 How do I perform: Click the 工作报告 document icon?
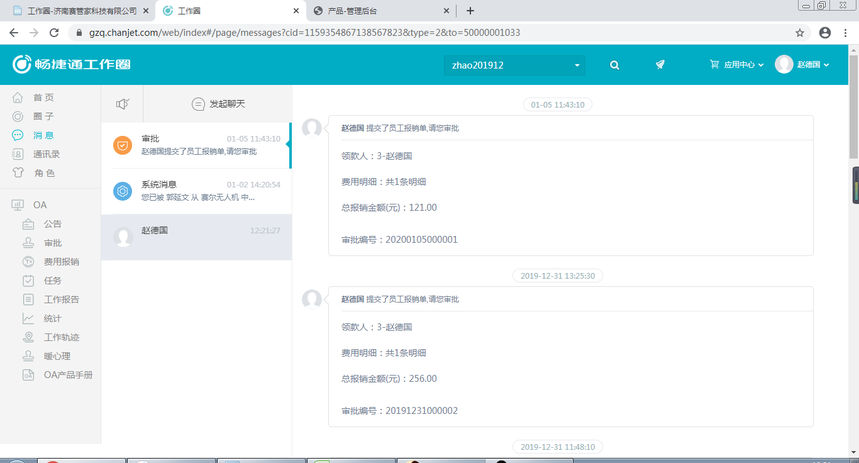pyautogui.click(x=28, y=299)
